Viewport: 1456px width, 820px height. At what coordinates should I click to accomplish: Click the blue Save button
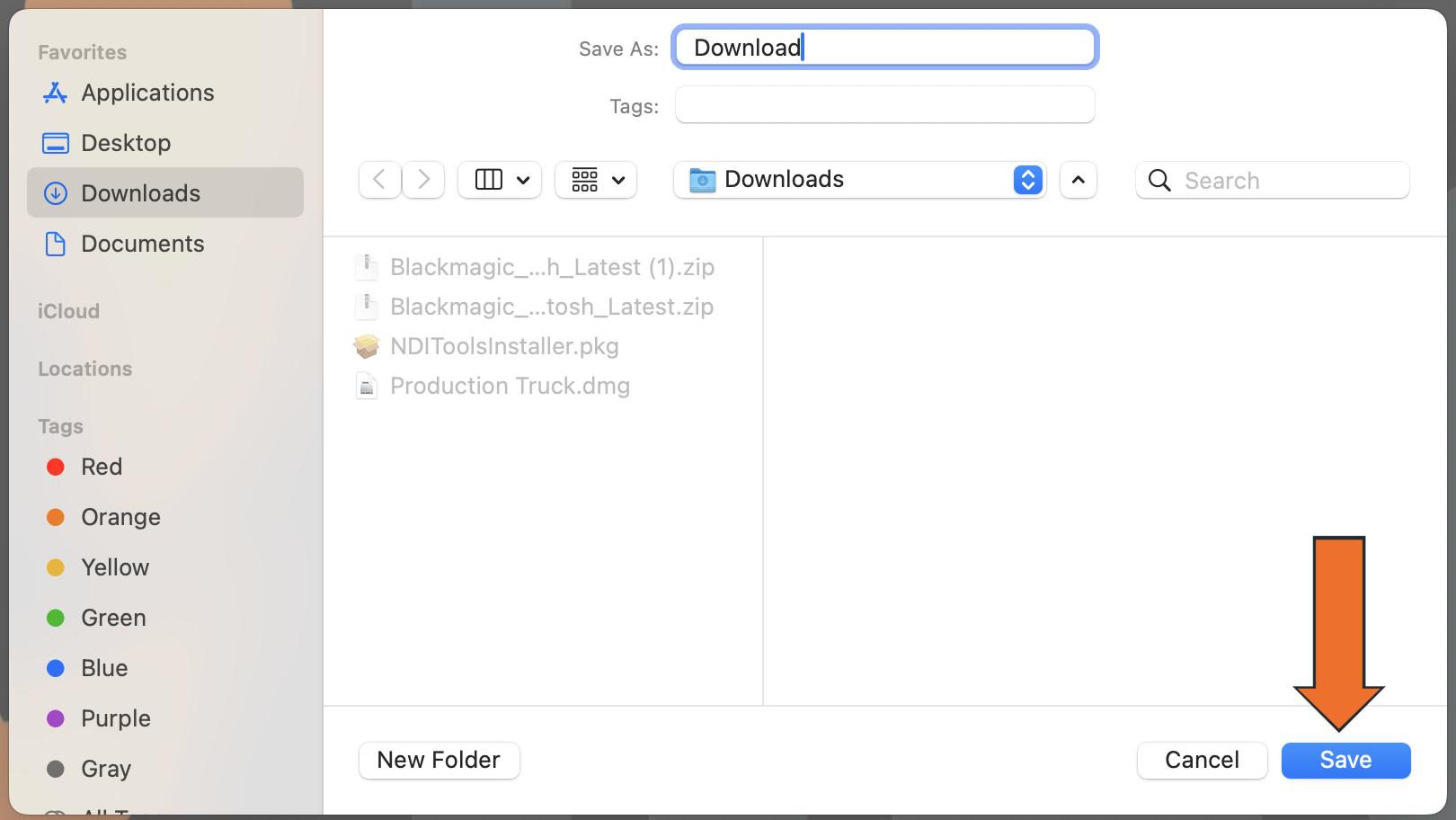click(x=1345, y=760)
